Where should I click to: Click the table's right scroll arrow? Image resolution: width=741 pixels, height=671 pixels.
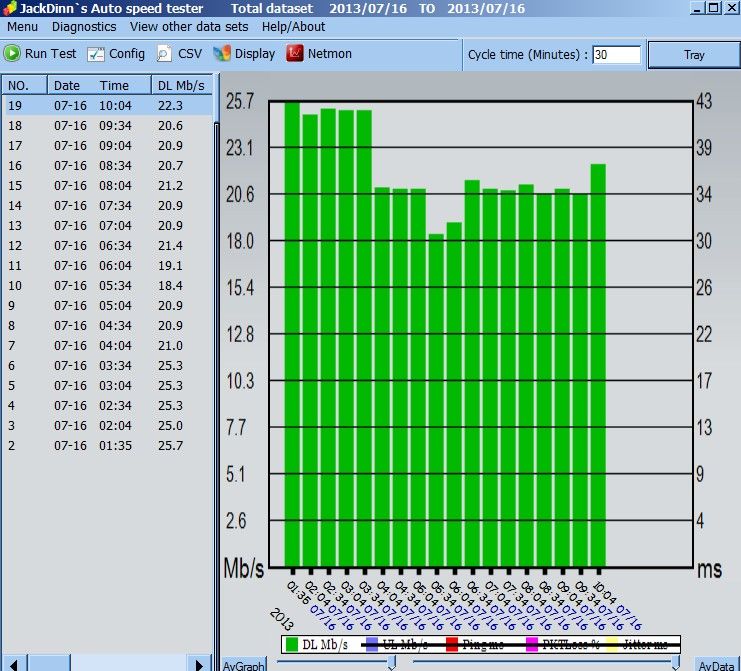199,664
